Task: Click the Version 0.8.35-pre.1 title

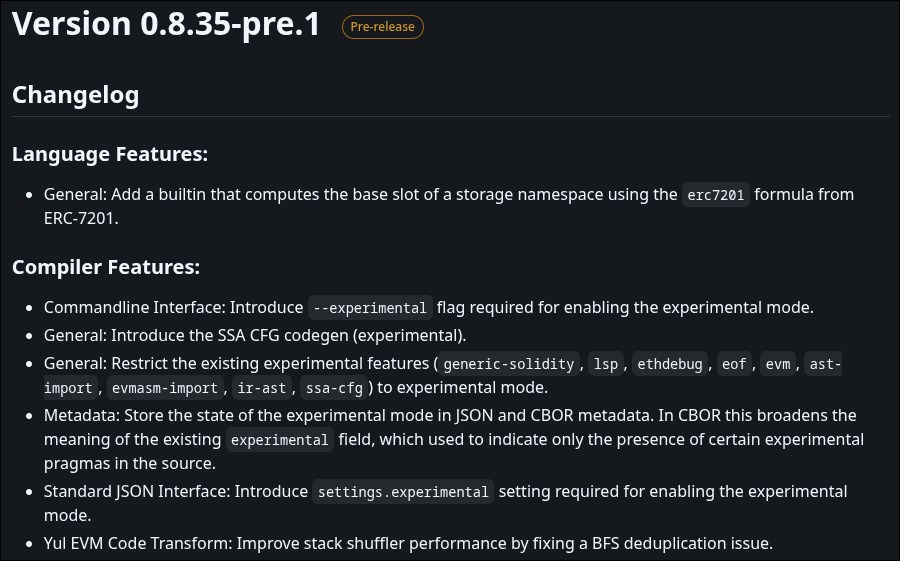Action: pyautogui.click(x=166, y=24)
